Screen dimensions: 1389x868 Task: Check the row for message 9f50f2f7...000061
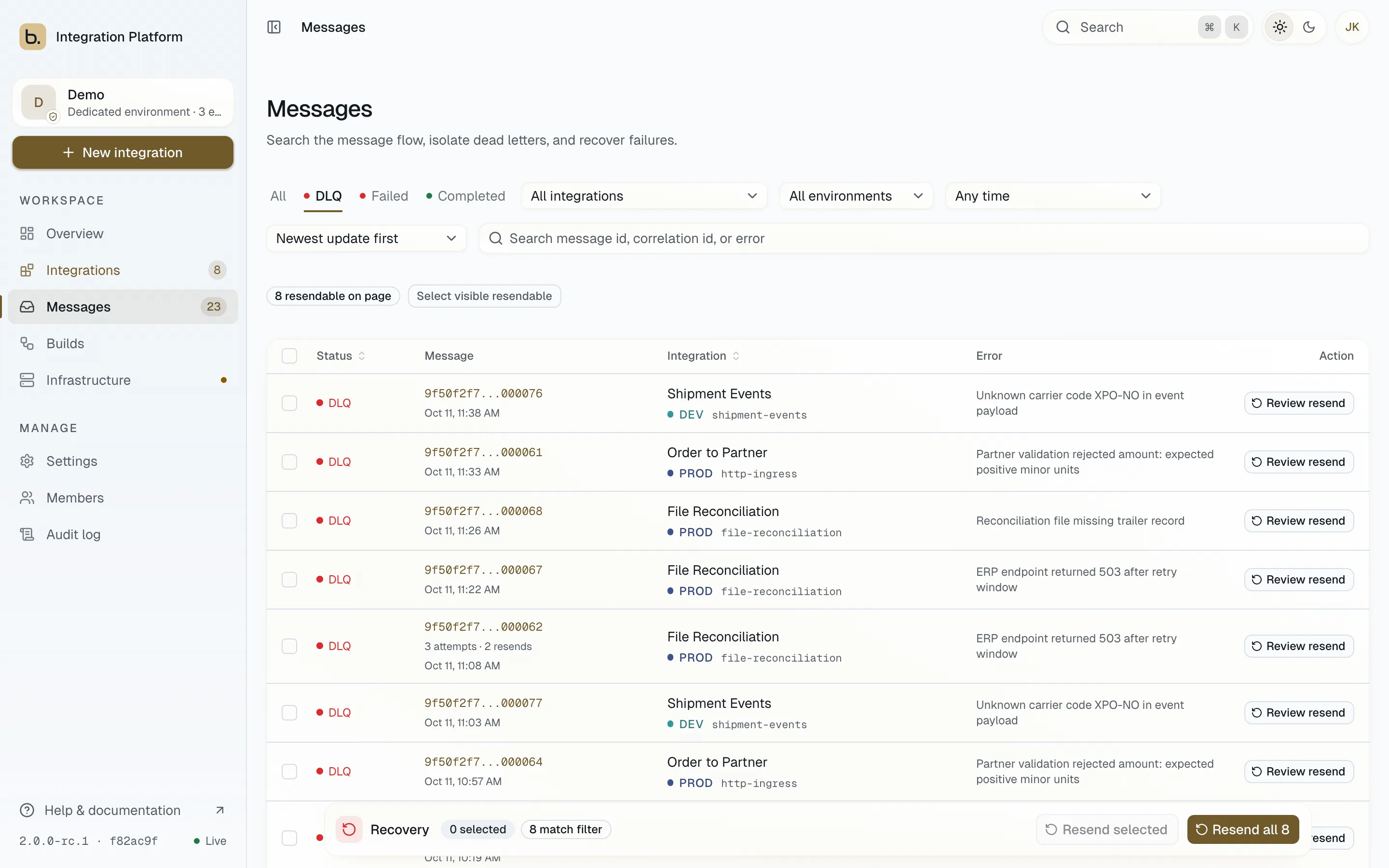[289, 462]
